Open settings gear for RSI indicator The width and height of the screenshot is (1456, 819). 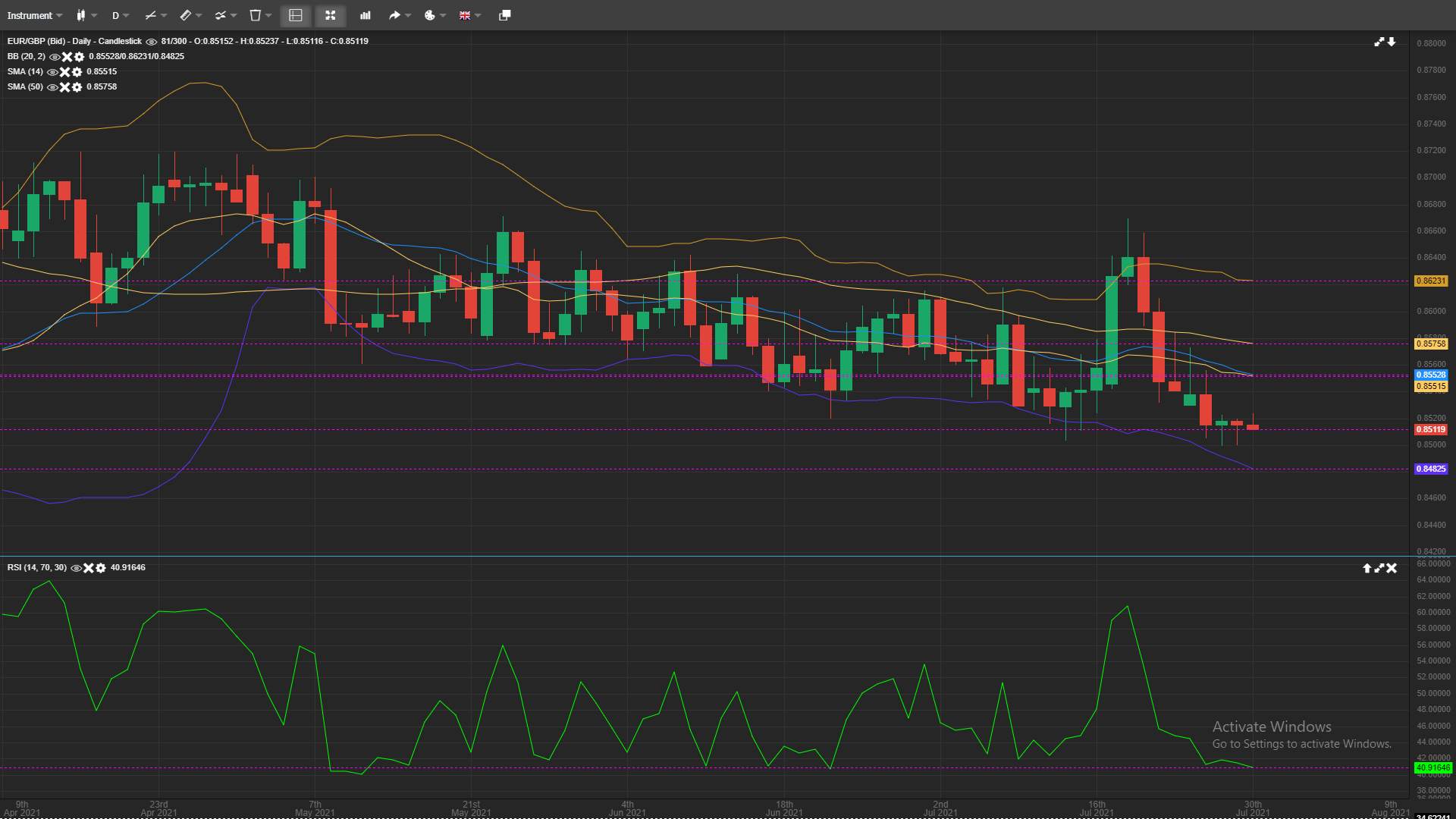point(100,568)
